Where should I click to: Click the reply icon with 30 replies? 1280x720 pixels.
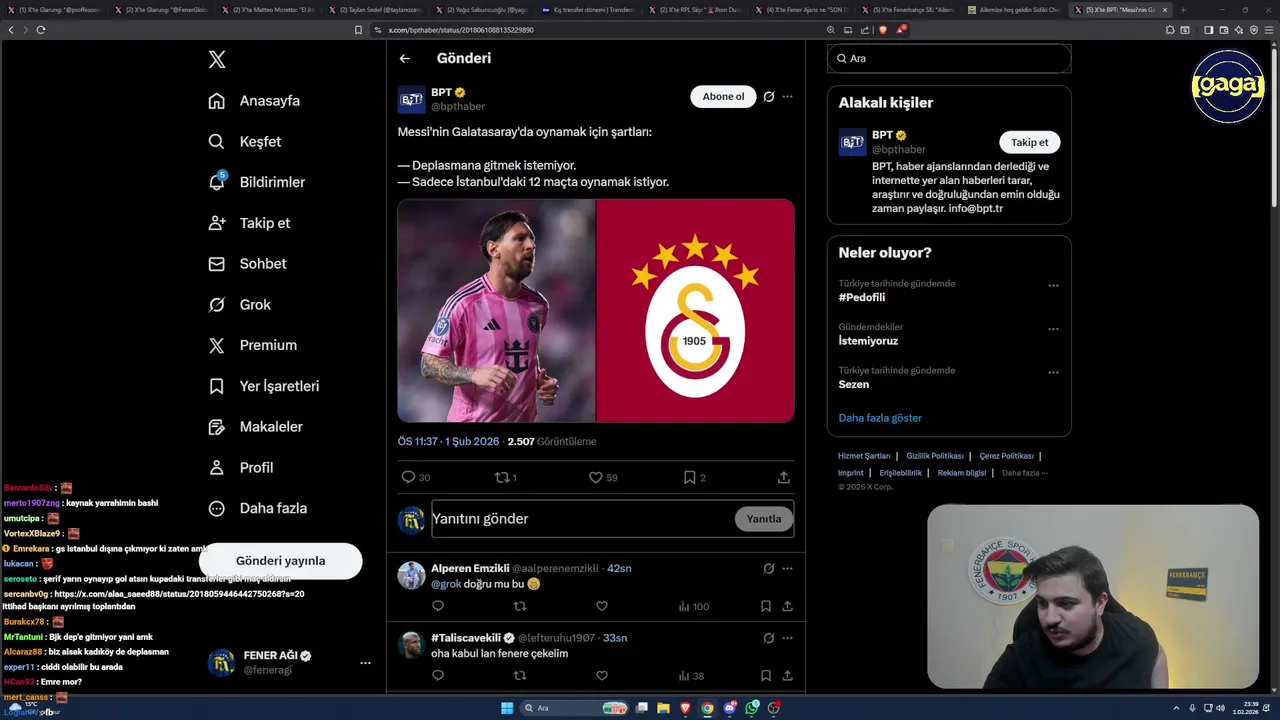pos(408,477)
